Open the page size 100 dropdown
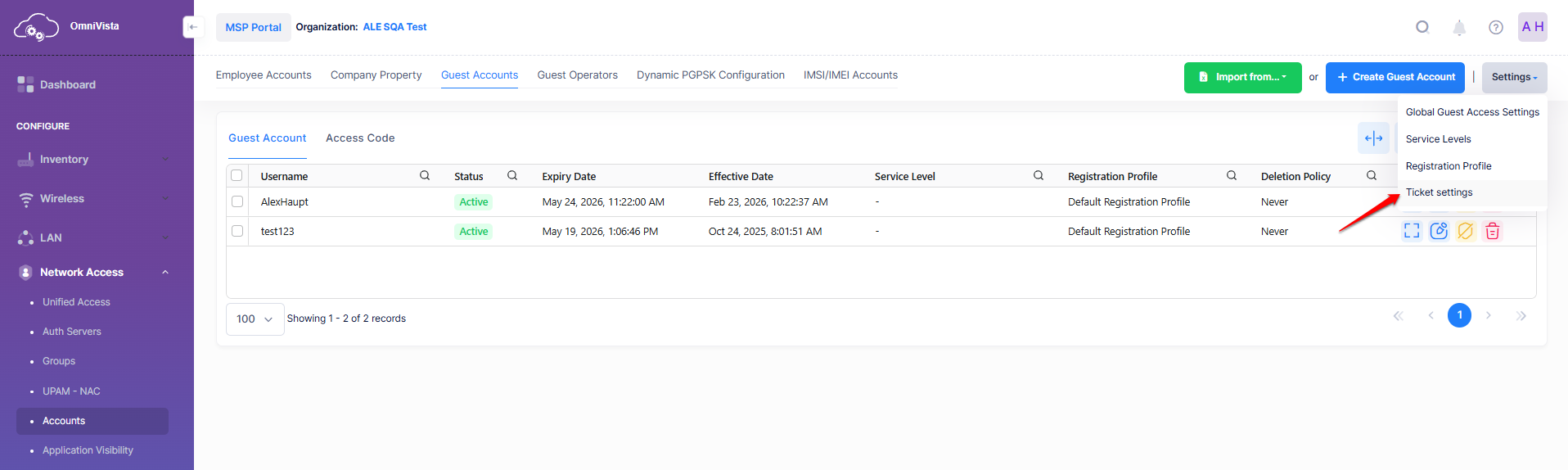Image resolution: width=1568 pixels, height=470 pixels. [x=255, y=319]
